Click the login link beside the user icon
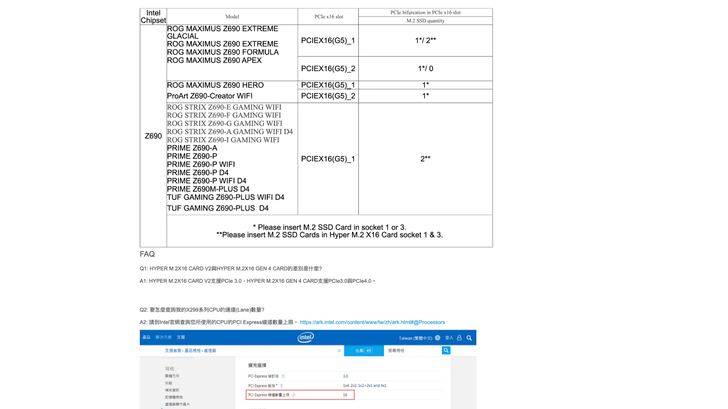The height and width of the screenshot is (409, 728). pos(449,338)
